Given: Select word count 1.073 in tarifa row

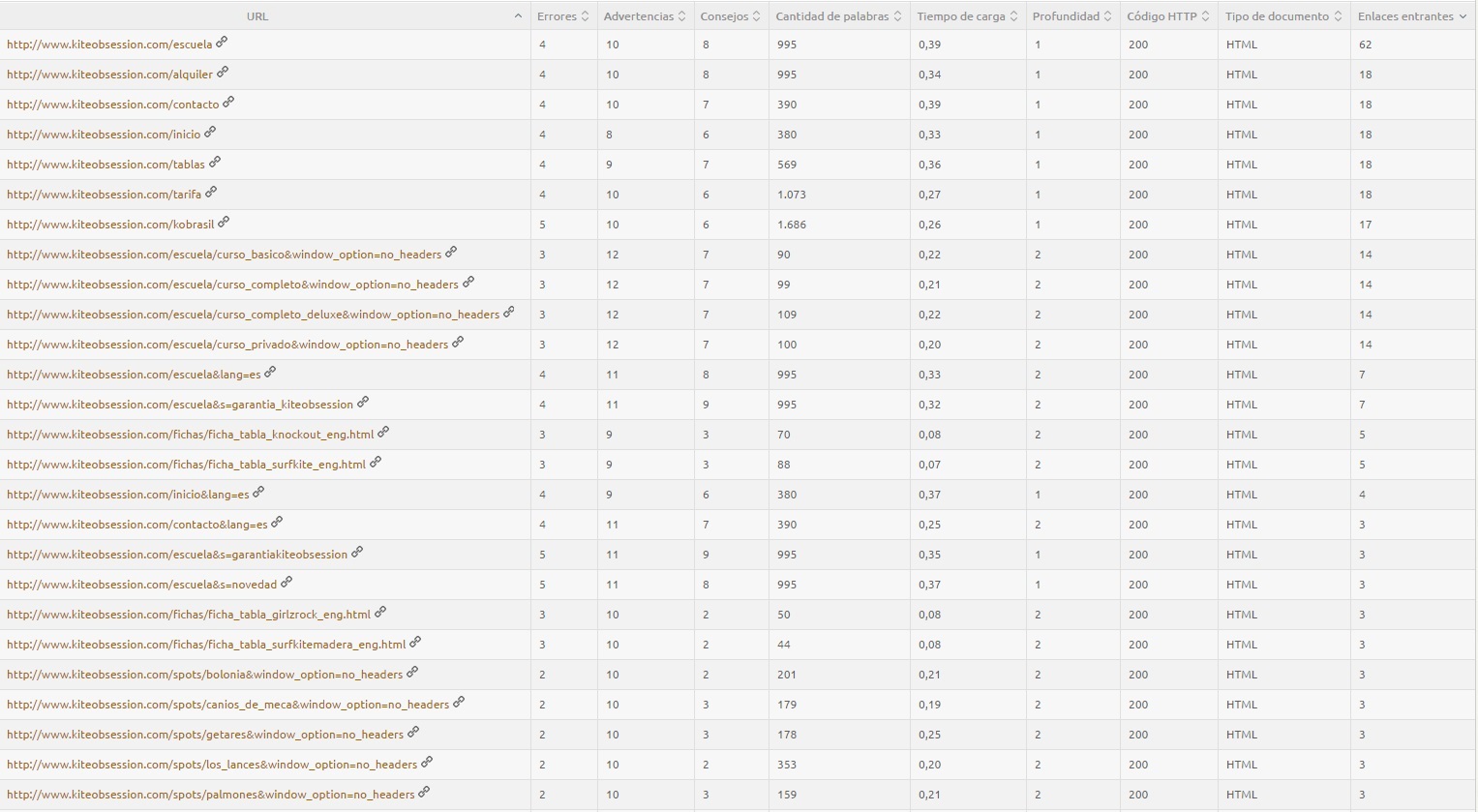Looking at the screenshot, I should click(791, 195).
